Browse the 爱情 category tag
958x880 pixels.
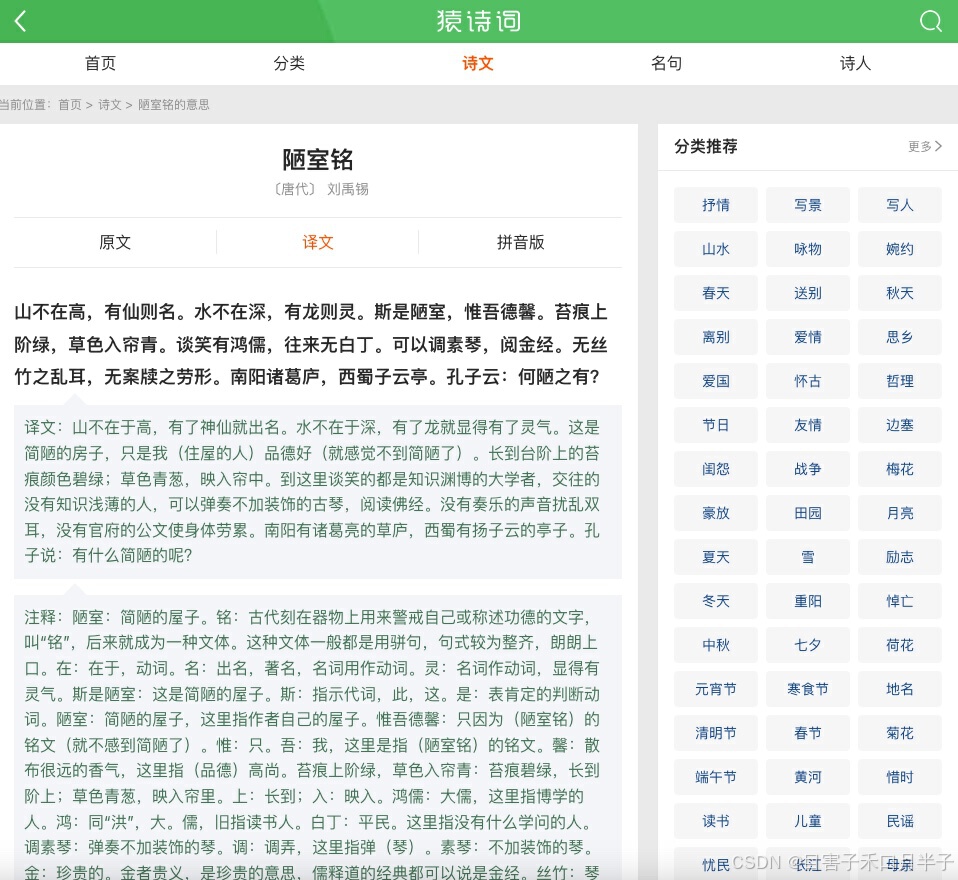pyautogui.click(x=808, y=337)
